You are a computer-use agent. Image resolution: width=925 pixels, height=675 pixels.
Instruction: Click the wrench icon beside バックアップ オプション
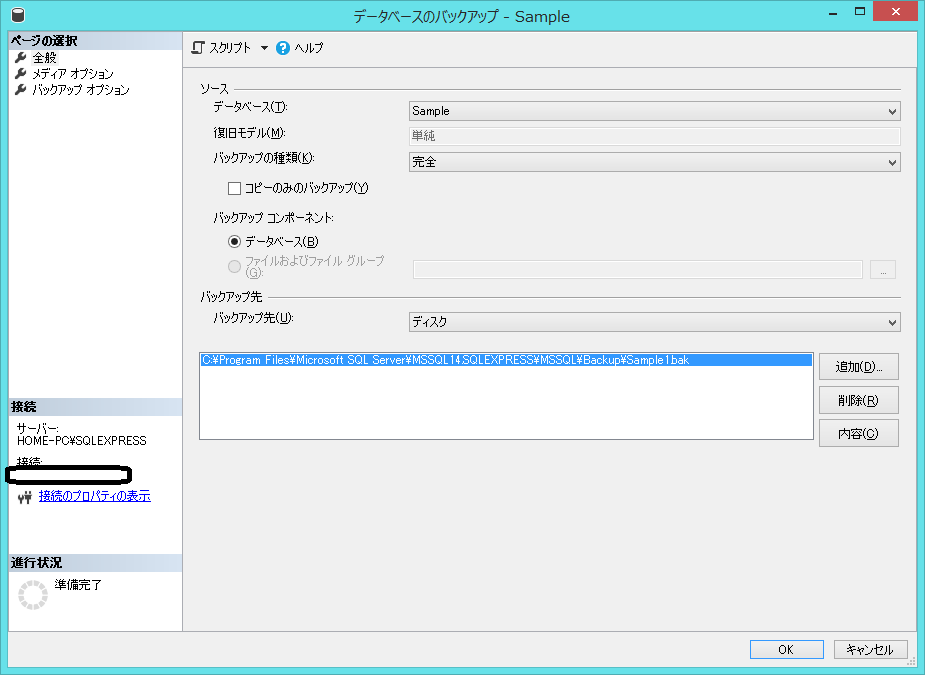(21, 89)
